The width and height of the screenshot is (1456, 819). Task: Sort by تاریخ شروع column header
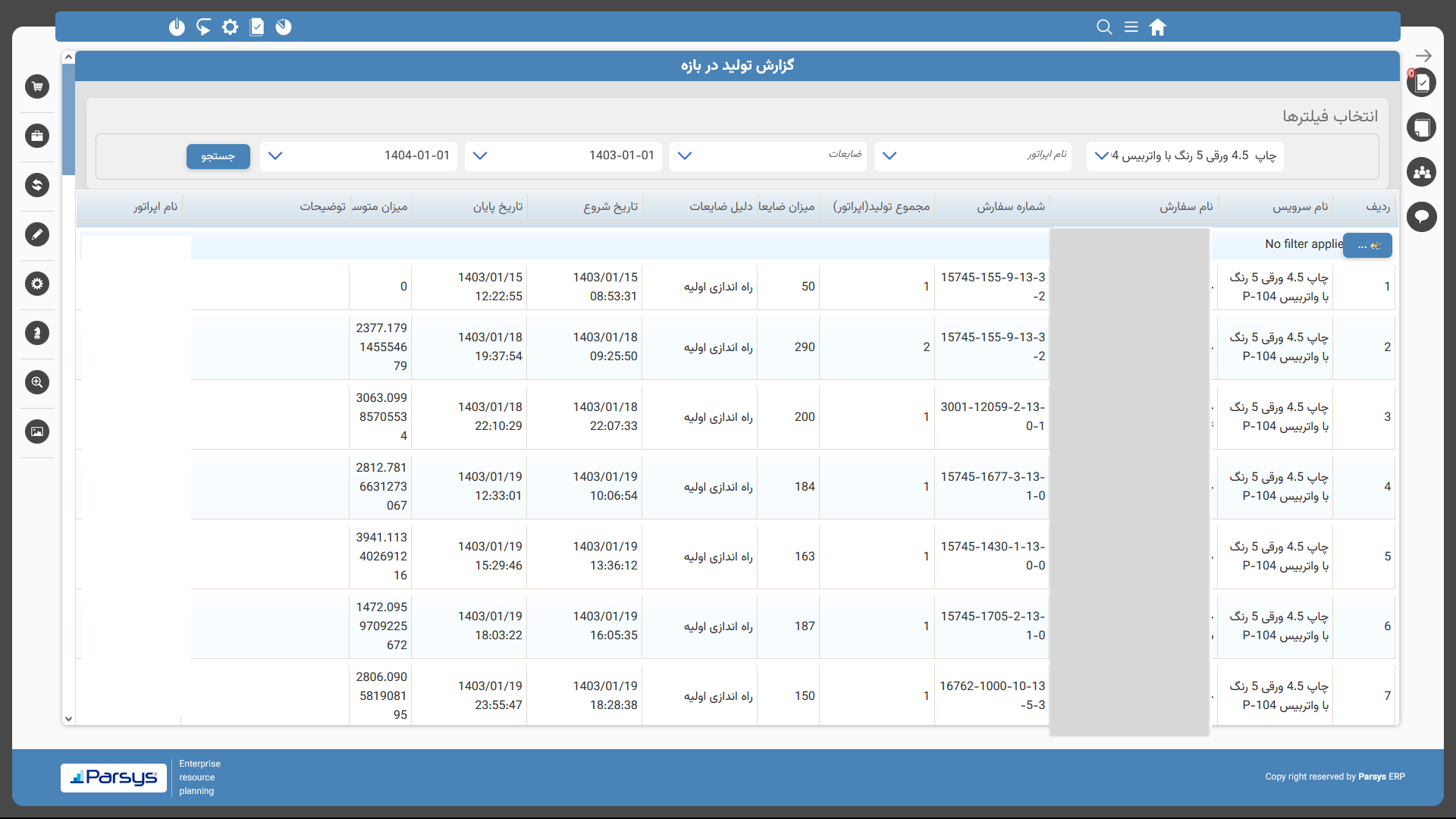[610, 206]
